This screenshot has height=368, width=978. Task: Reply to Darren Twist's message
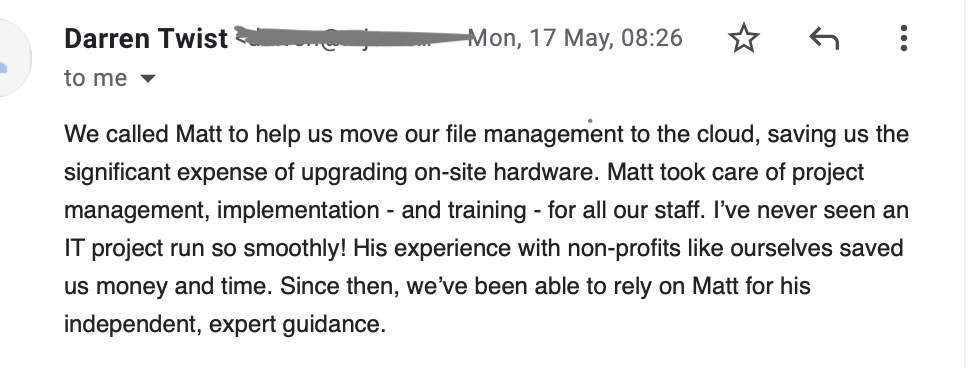(824, 39)
